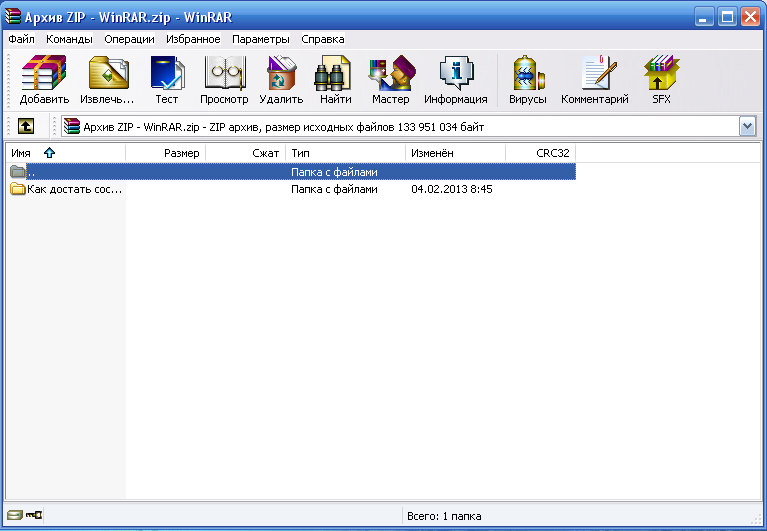Click the Добавить (Add) toolbar icon
This screenshot has height=531, width=767.
[x=44, y=72]
